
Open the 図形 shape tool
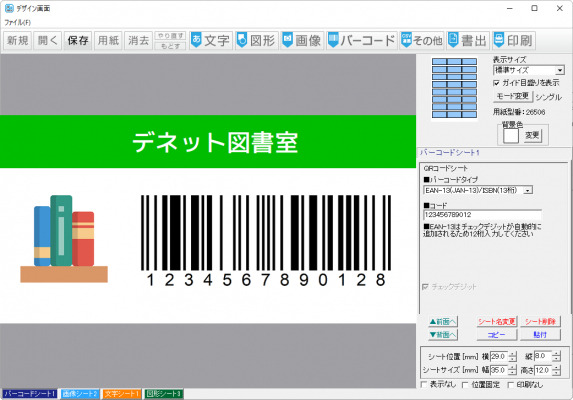257,40
